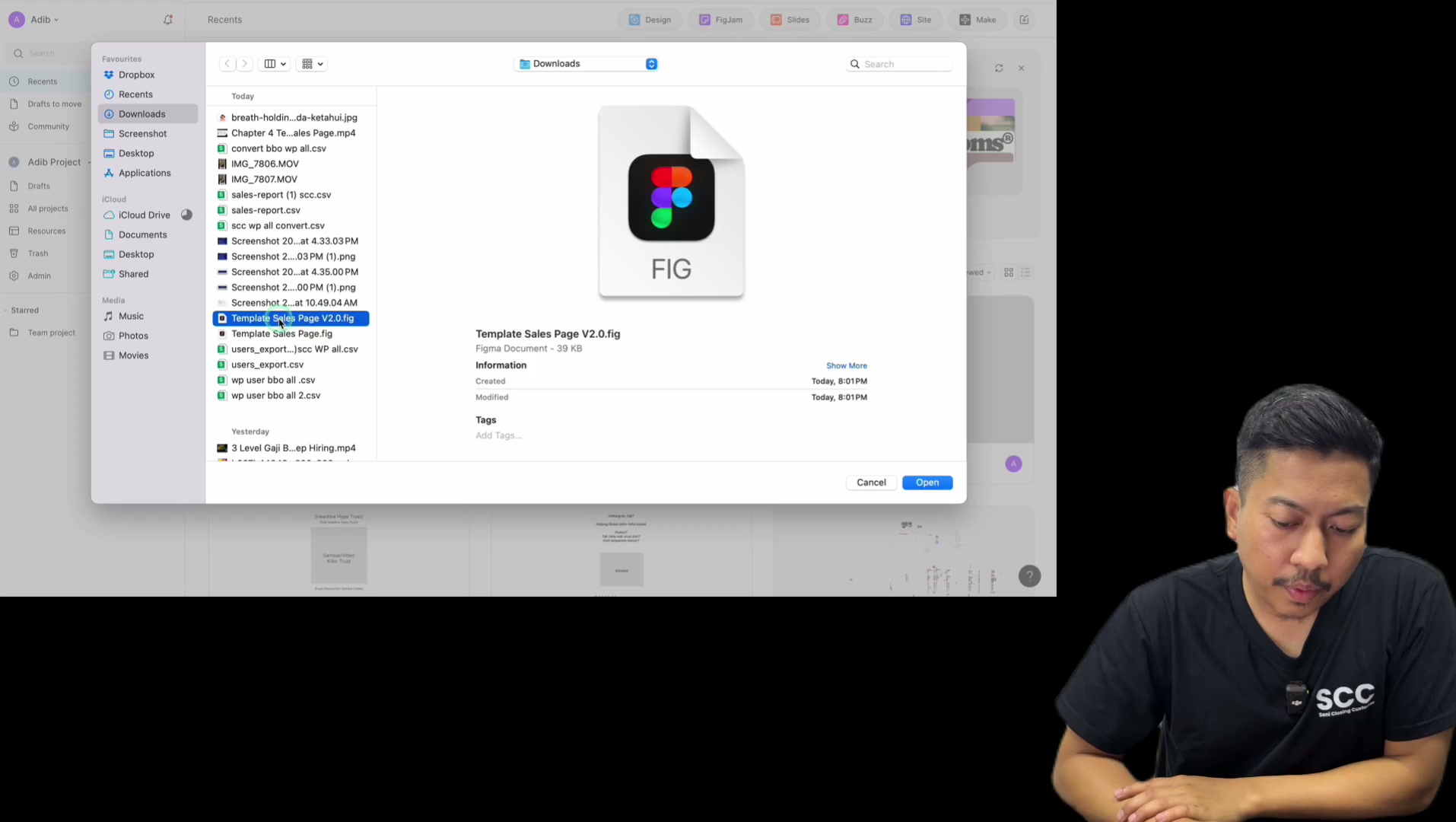
Task: Open the Make tab in Figma
Action: 978,20
